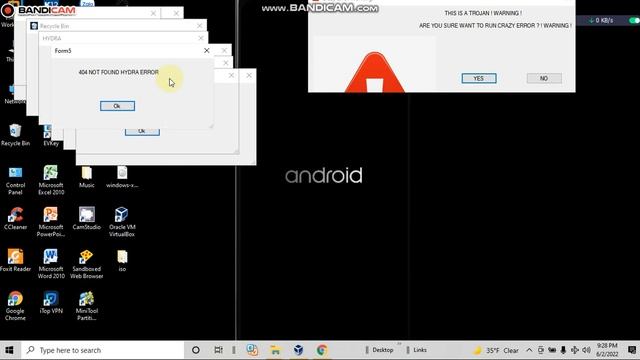Show hidden system tray icons
The width and height of the screenshot is (640, 360).
click(529, 350)
